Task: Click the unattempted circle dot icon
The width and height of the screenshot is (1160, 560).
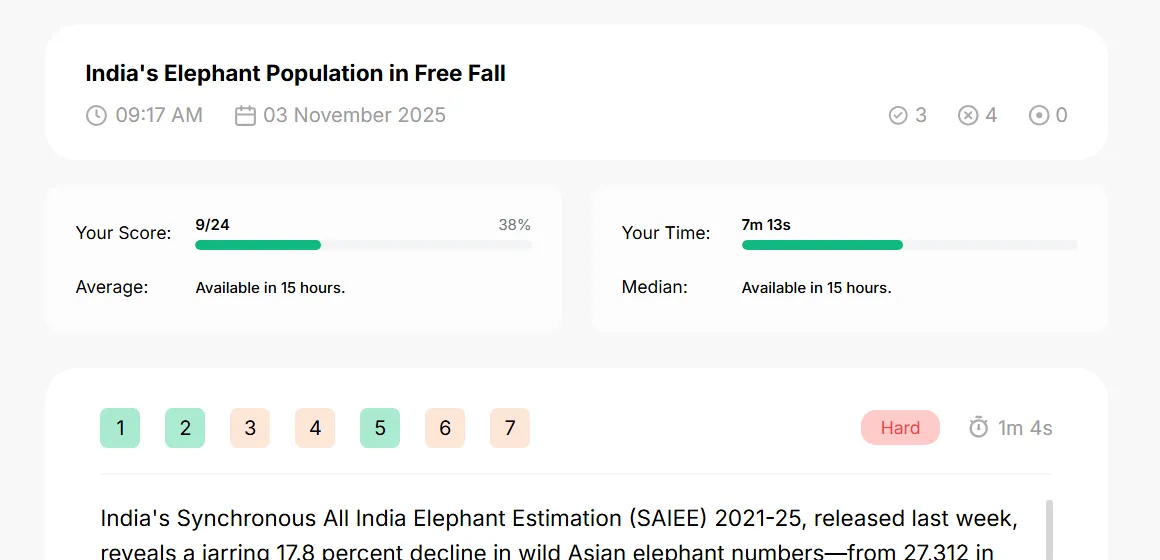Action: (1039, 115)
